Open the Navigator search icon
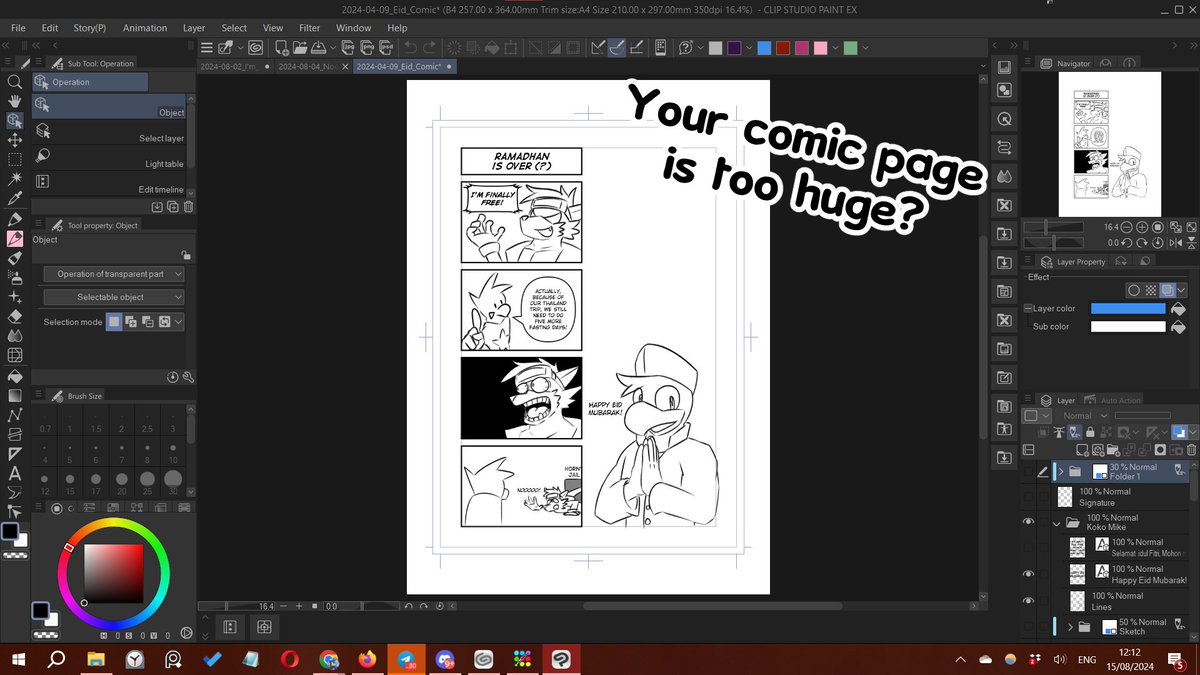 (x=1105, y=63)
